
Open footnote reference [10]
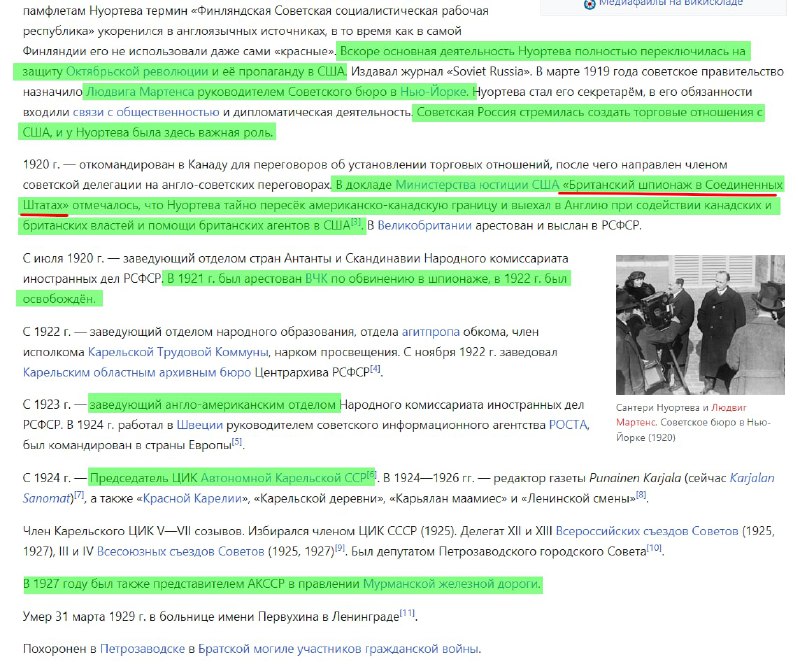tap(654, 548)
